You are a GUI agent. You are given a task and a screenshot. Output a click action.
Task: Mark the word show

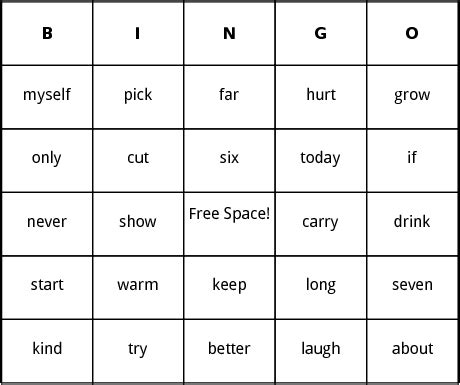138,222
